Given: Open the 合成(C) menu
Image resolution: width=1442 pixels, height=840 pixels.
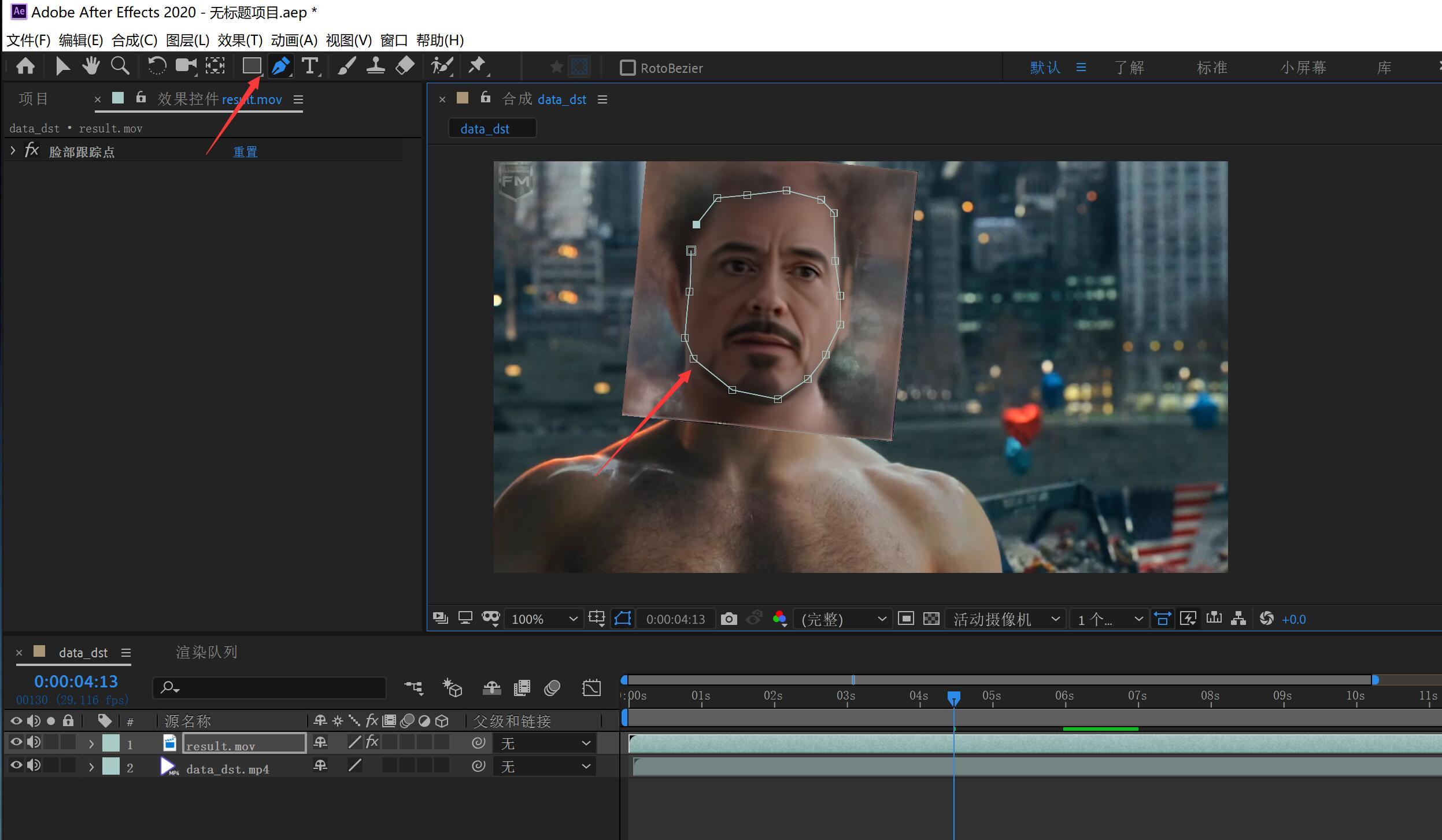Looking at the screenshot, I should coord(134,40).
